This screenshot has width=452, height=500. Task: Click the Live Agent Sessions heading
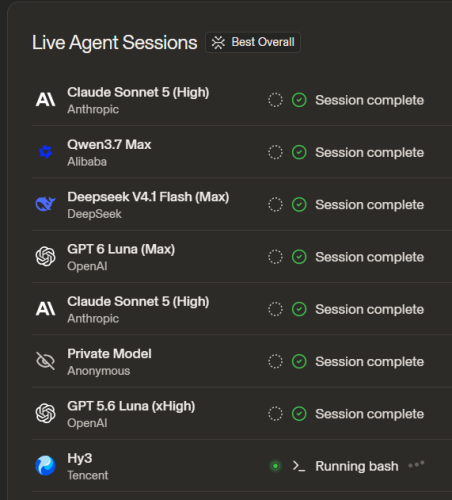point(115,43)
